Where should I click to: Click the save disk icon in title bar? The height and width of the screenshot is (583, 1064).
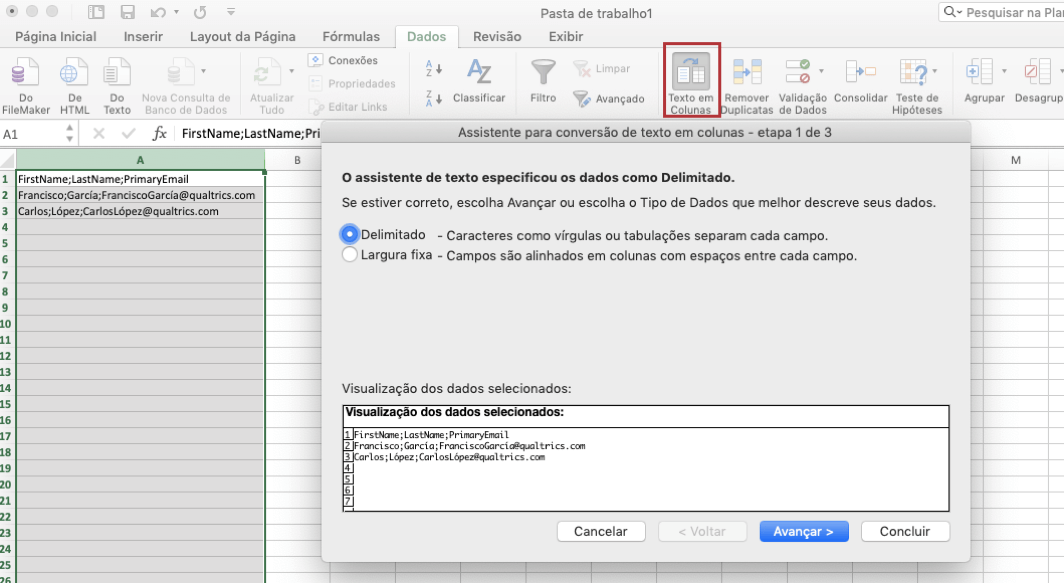pyautogui.click(x=127, y=12)
